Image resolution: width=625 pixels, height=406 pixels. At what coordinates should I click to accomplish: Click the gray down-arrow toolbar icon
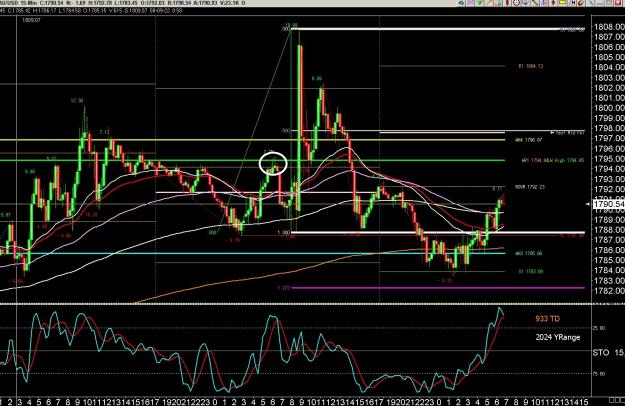[525, 2]
